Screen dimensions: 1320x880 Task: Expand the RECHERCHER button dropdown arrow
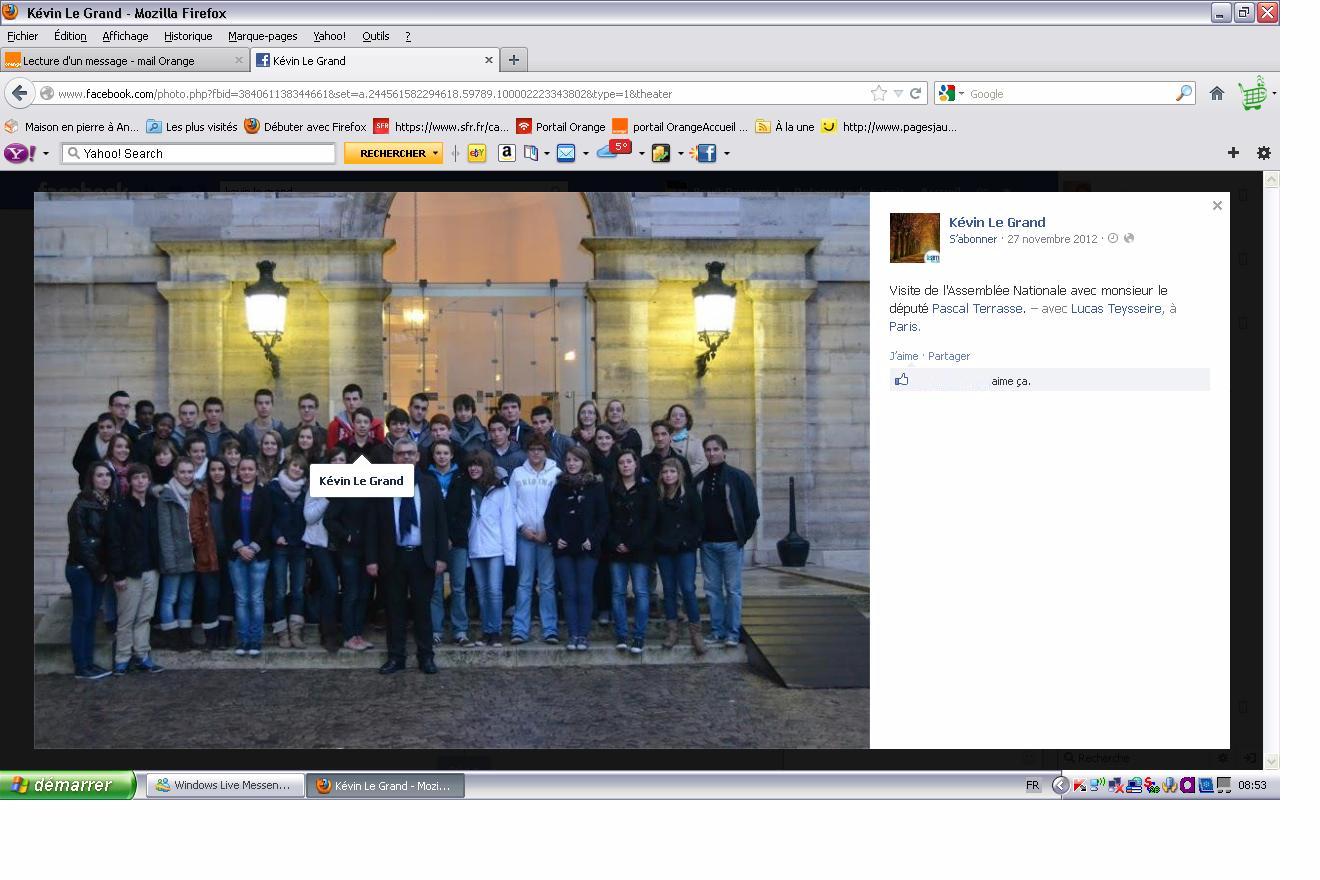click(436, 153)
